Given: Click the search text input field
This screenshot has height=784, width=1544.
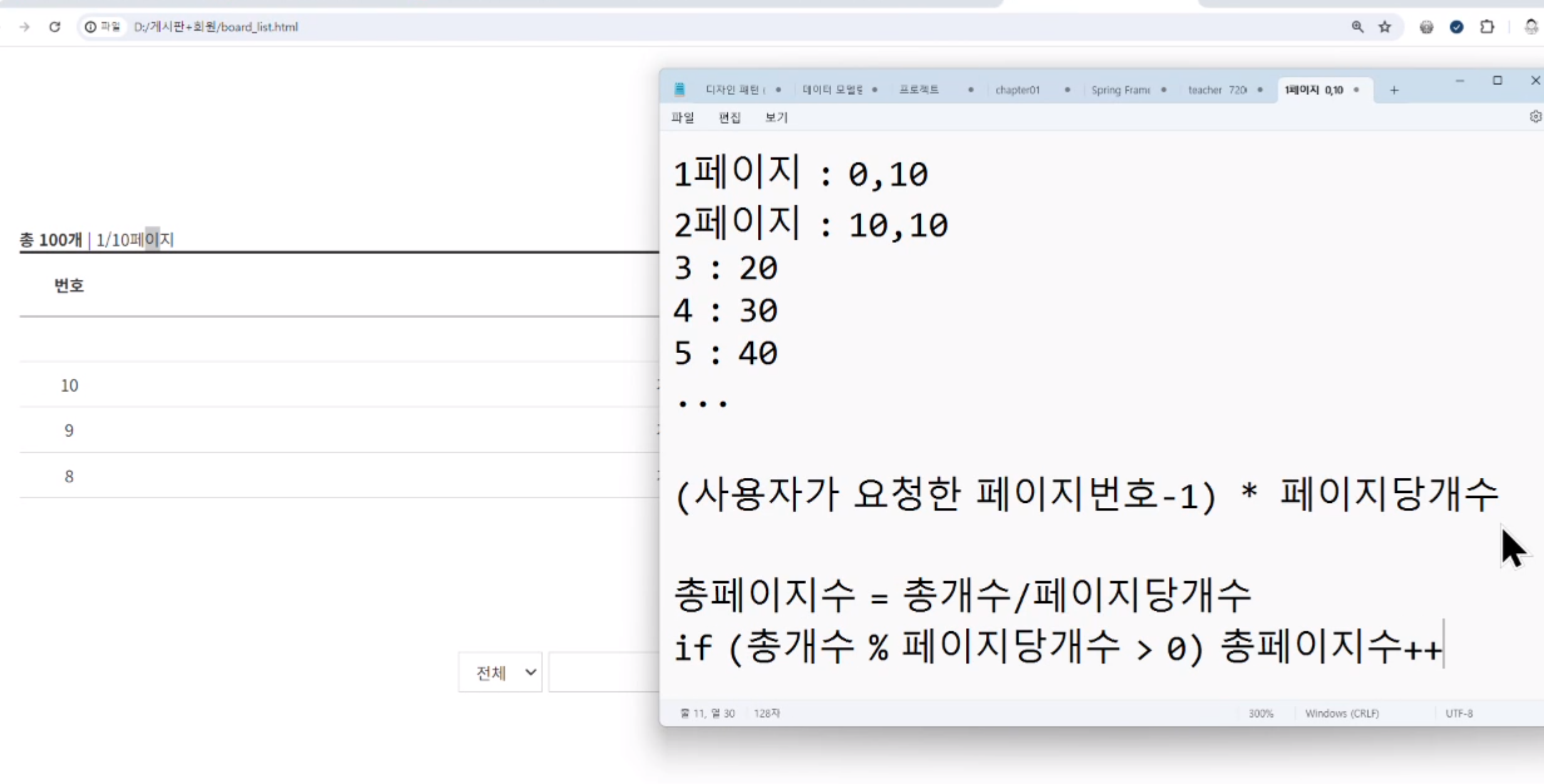Looking at the screenshot, I should (604, 673).
